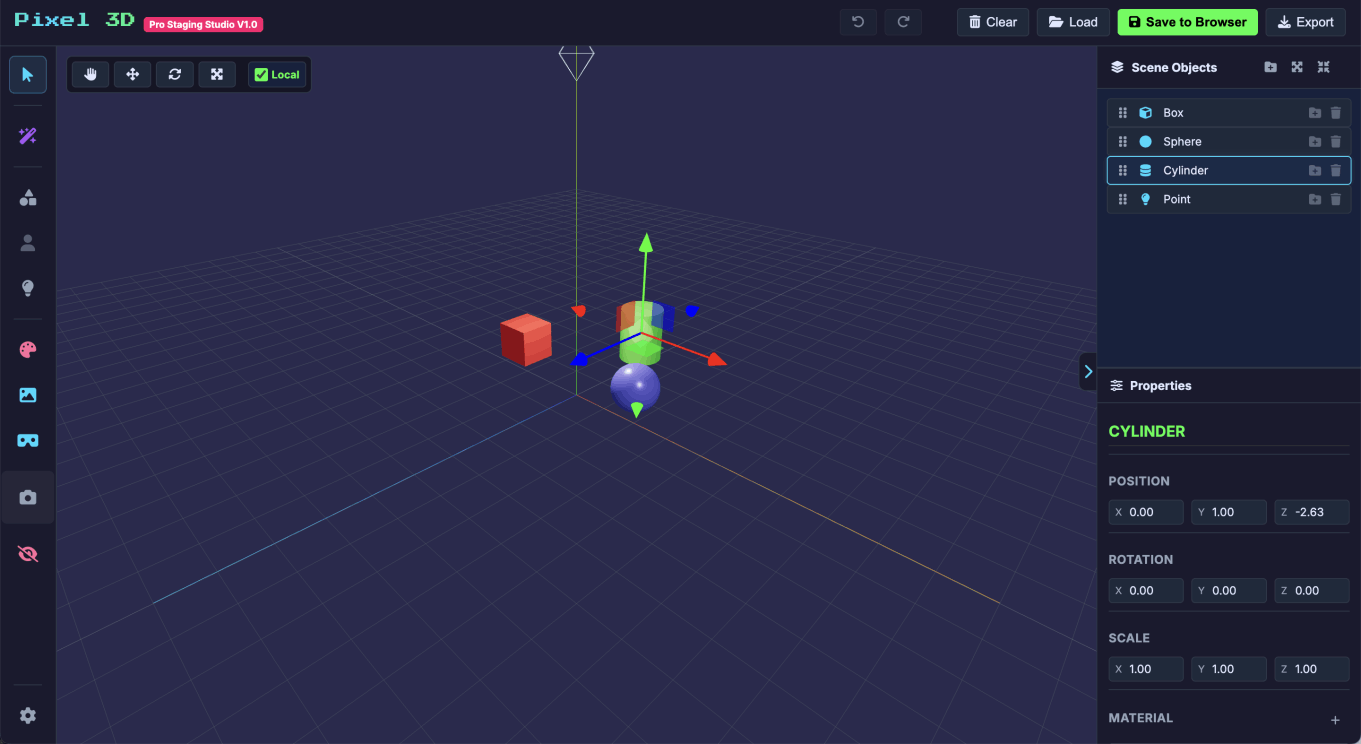
Task: Click the blue Z-axis gizmo arrow
Action: pos(577,360)
